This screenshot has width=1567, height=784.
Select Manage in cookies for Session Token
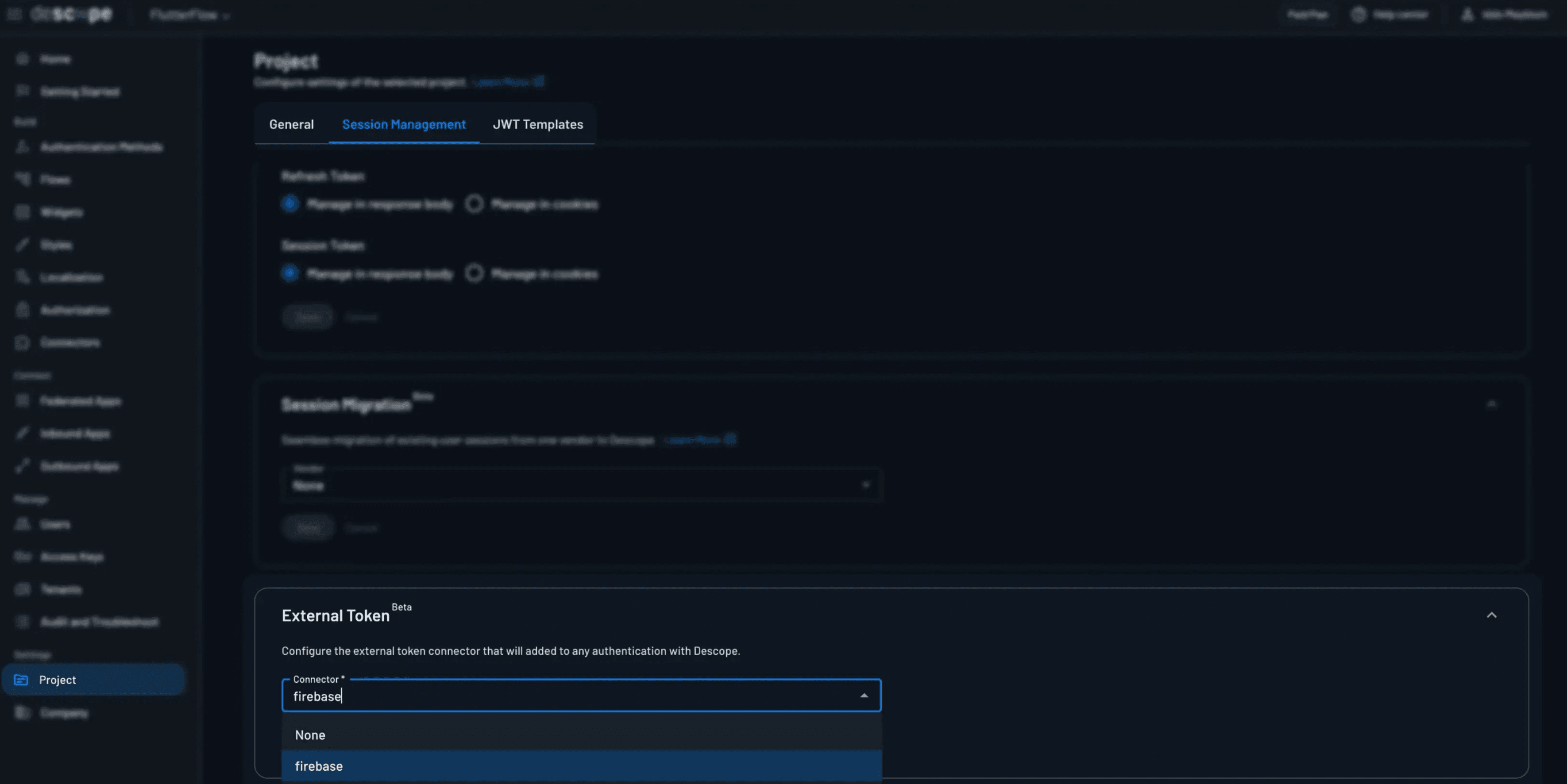pyautogui.click(x=475, y=273)
